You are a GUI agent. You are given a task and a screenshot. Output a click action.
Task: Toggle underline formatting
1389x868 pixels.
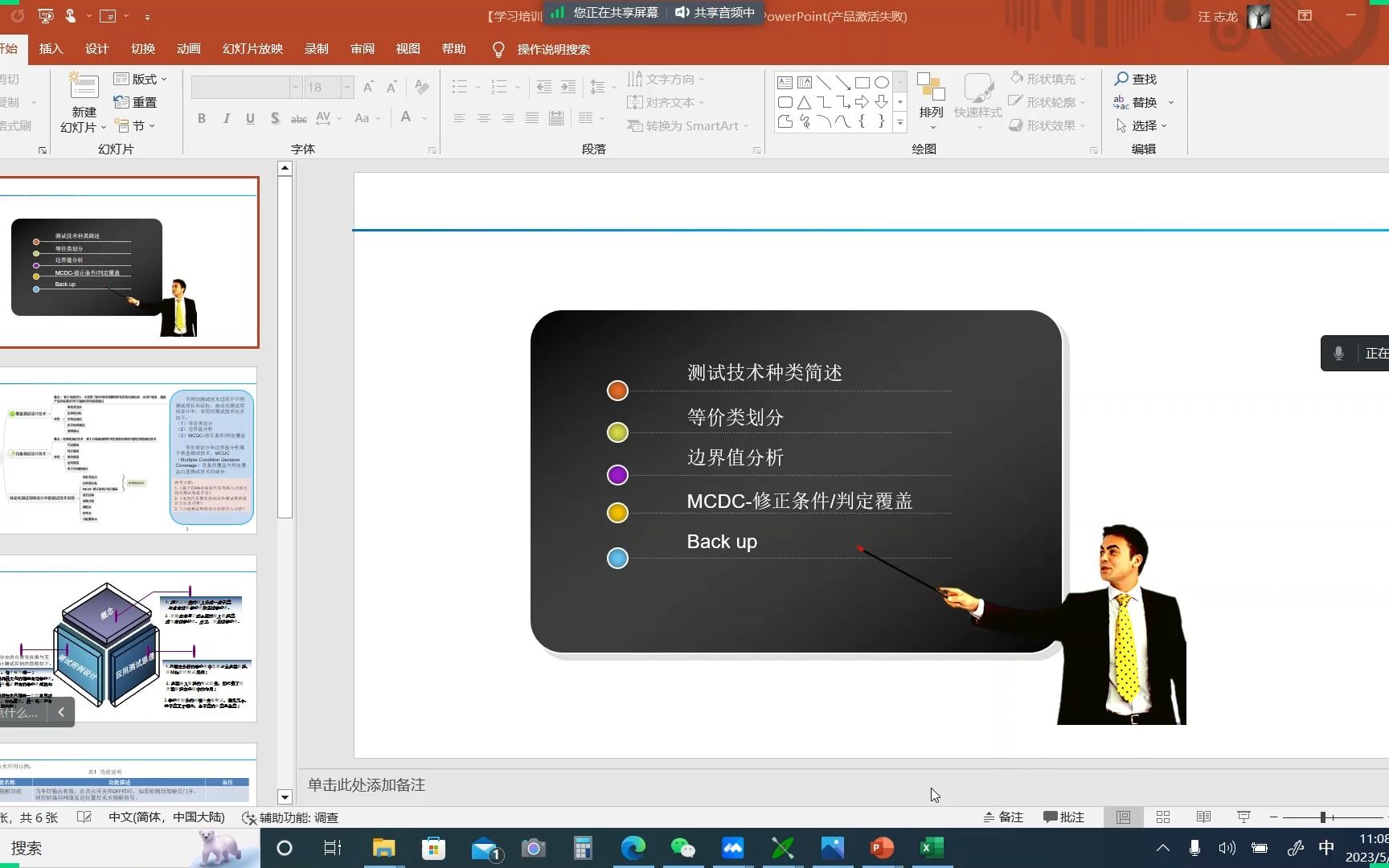[250, 117]
